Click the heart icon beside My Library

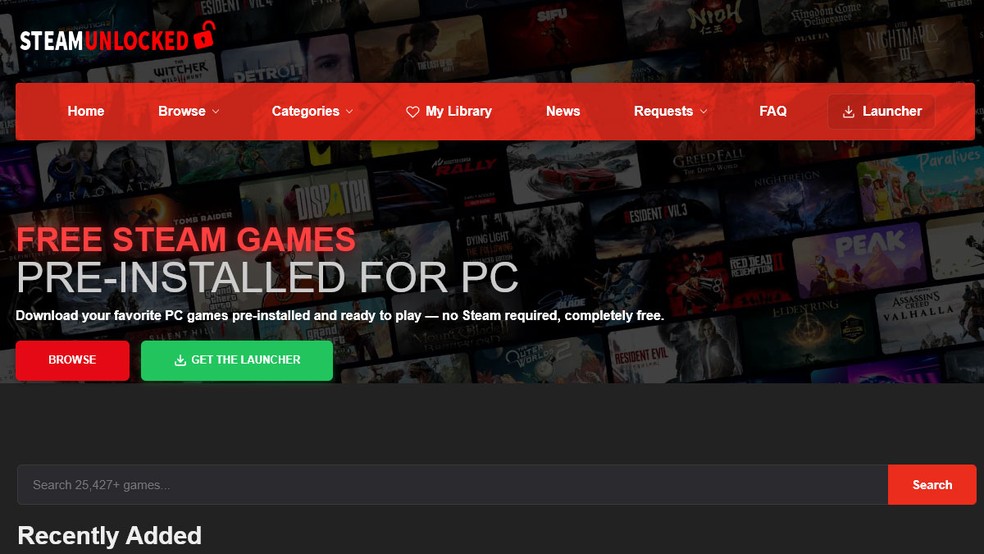click(x=412, y=112)
